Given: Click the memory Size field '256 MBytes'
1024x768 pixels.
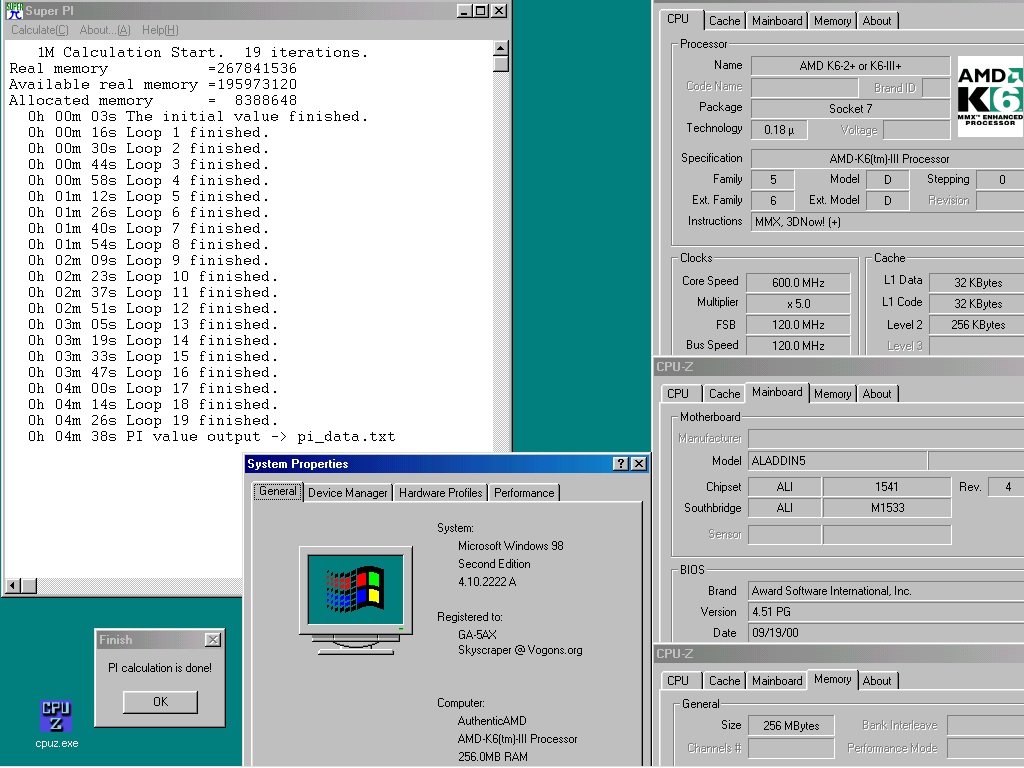Looking at the screenshot, I should [x=791, y=726].
